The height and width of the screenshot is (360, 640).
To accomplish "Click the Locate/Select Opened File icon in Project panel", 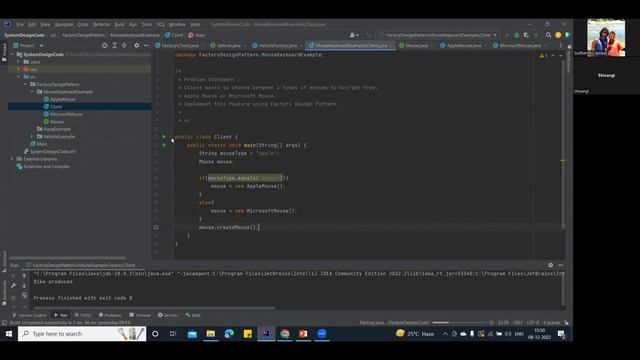I will click(x=105, y=45).
